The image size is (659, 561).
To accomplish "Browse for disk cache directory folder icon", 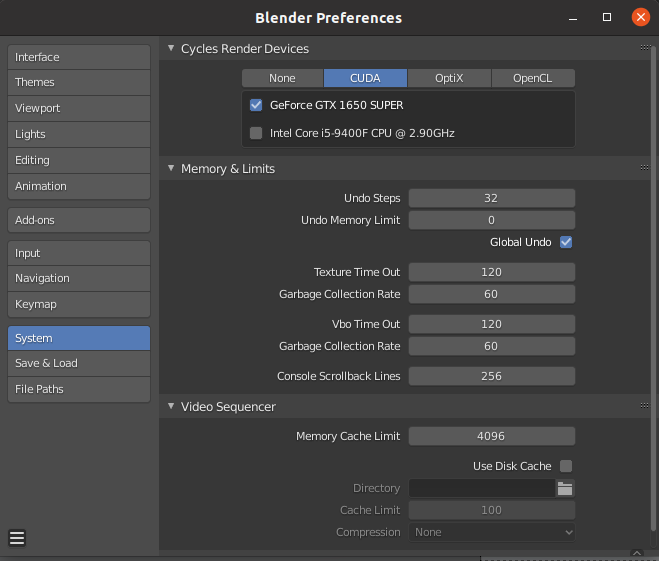I will tap(565, 488).
